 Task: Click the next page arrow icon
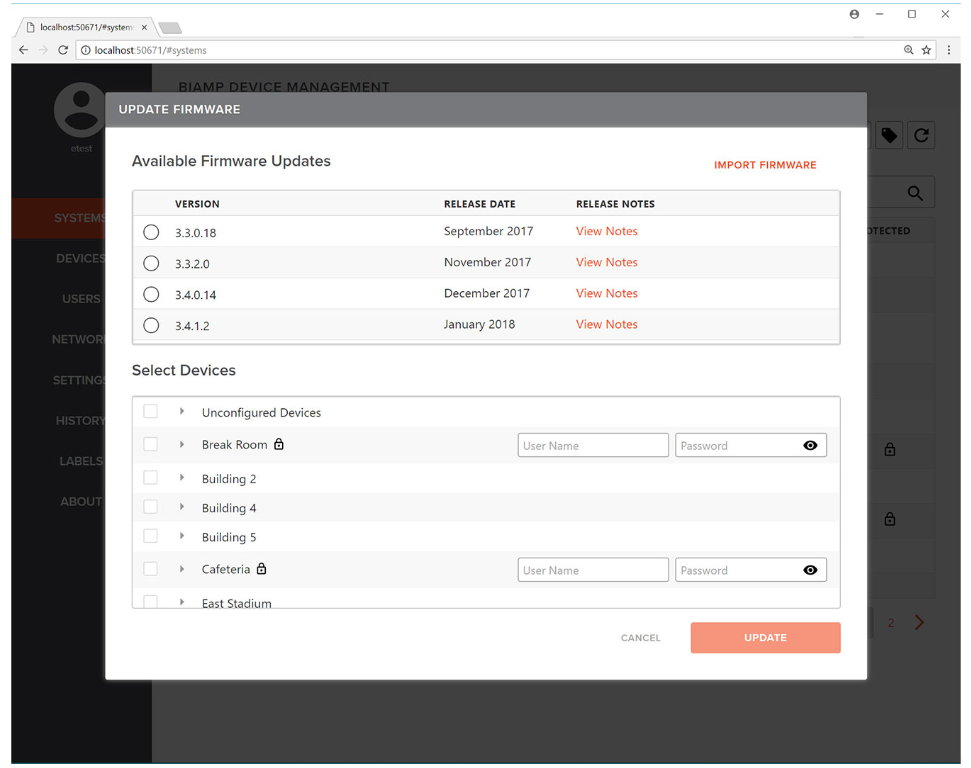pos(919,623)
